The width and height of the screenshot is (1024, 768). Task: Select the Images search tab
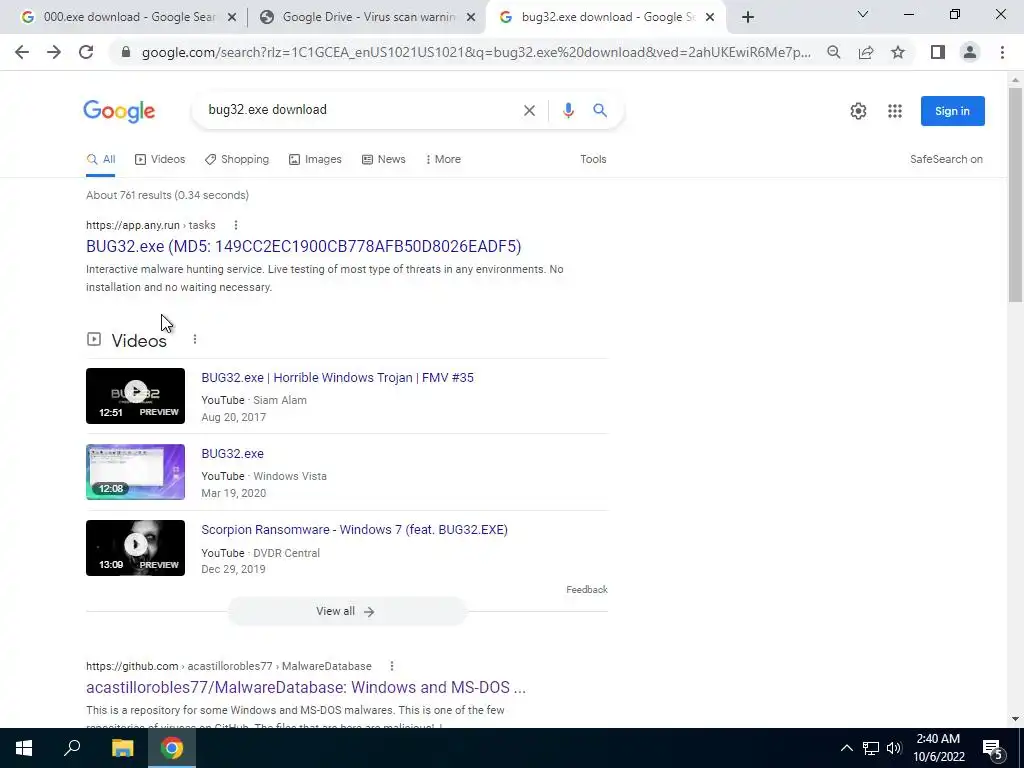[315, 159]
